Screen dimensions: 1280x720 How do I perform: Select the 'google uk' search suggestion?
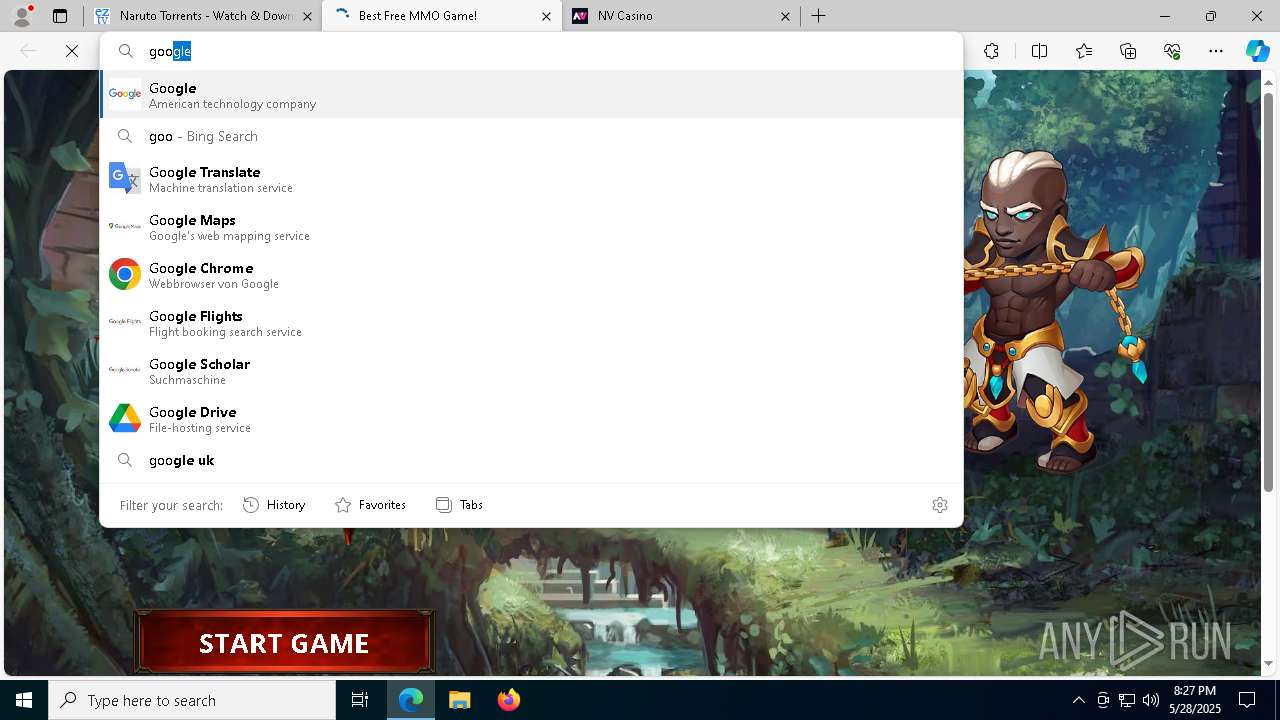coord(531,460)
